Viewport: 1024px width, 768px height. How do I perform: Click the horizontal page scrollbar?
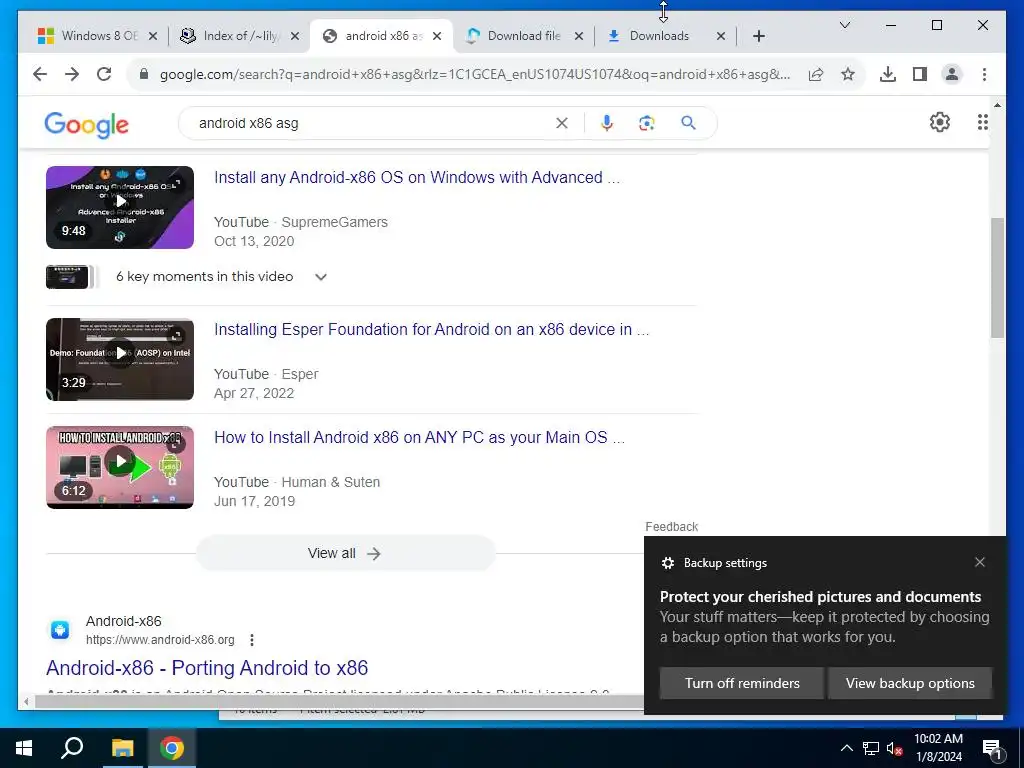338,702
